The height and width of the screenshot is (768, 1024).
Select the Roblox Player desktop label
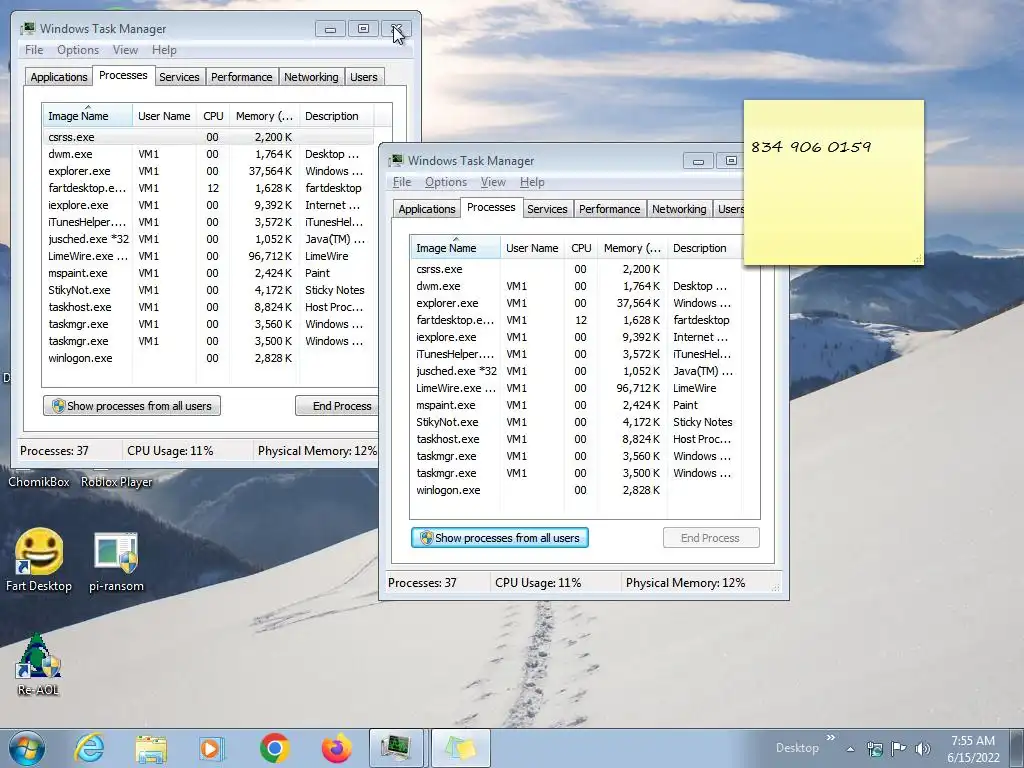coord(116,482)
